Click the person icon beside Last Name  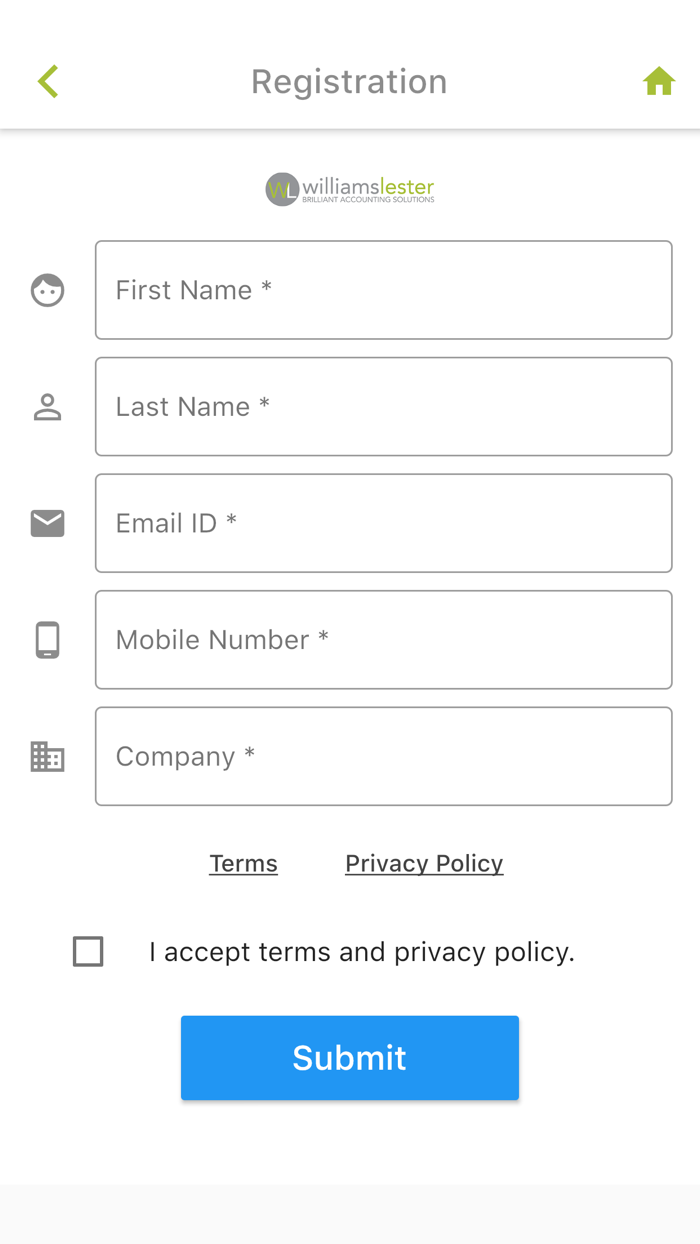(47, 407)
